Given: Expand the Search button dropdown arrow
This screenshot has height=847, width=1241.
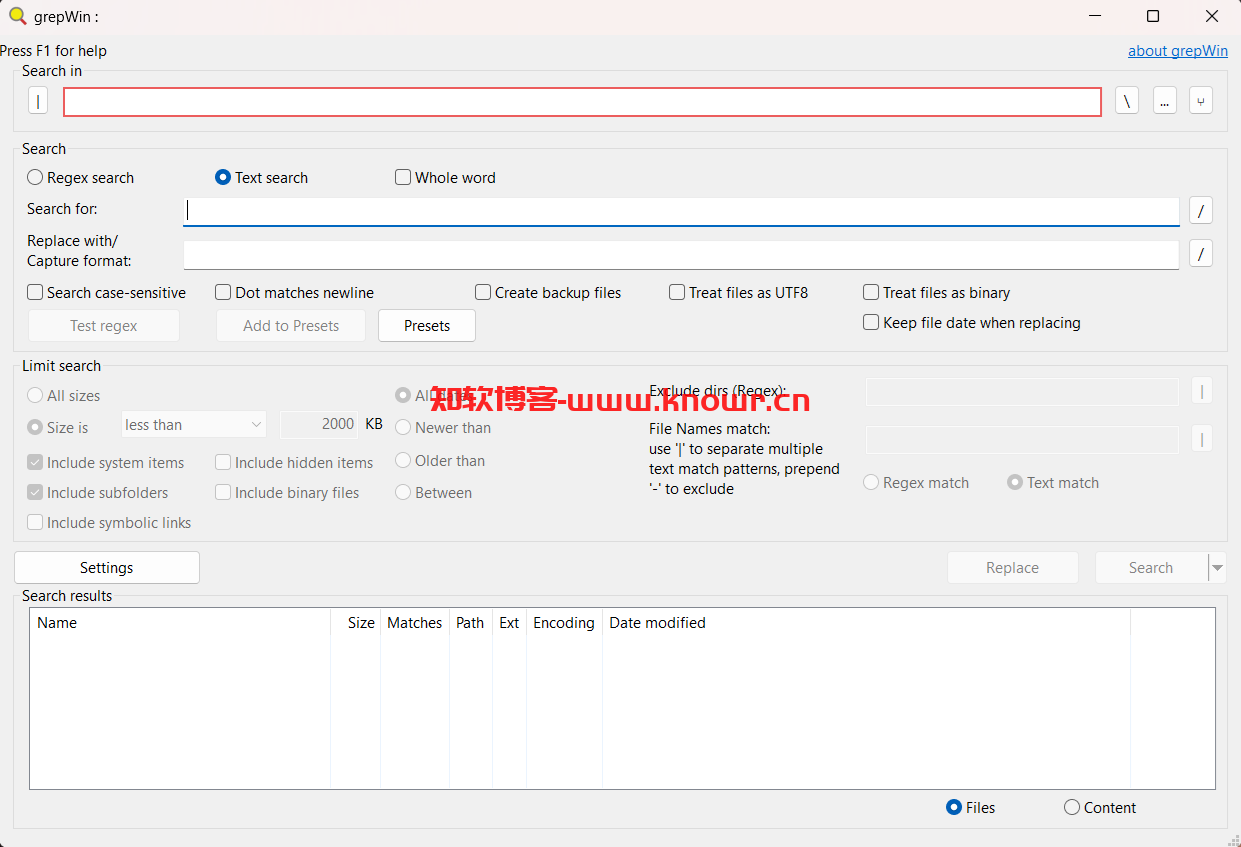Looking at the screenshot, I should tap(1217, 568).
